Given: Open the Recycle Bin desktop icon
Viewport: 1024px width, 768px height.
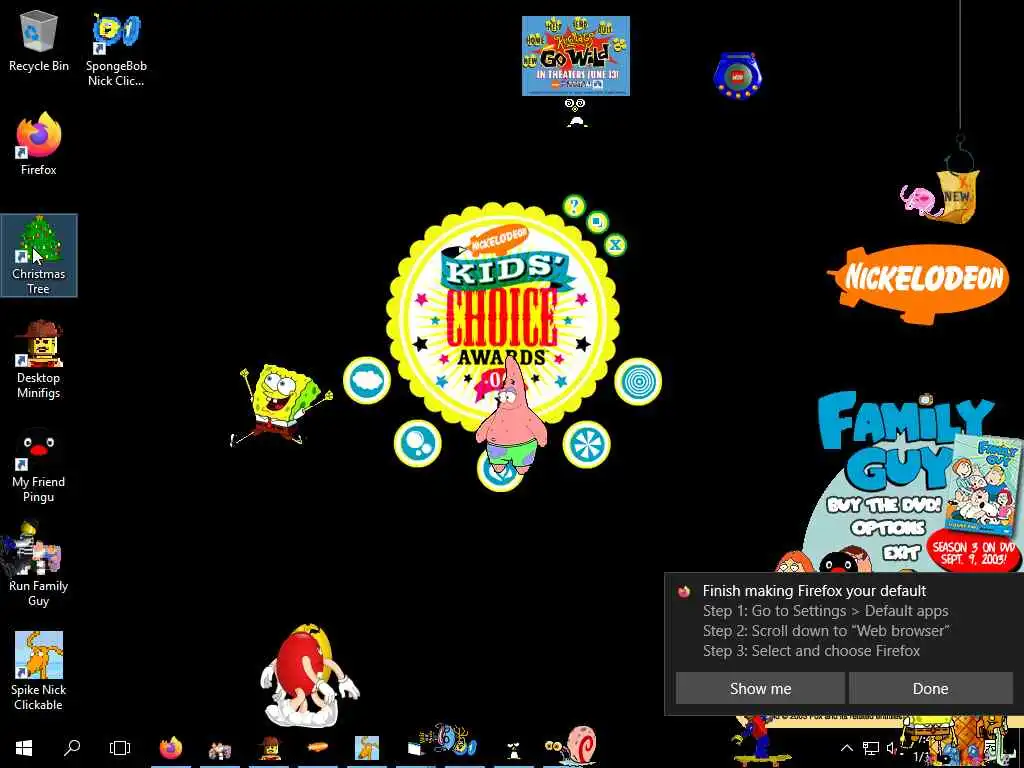Looking at the screenshot, I should pos(39,42).
